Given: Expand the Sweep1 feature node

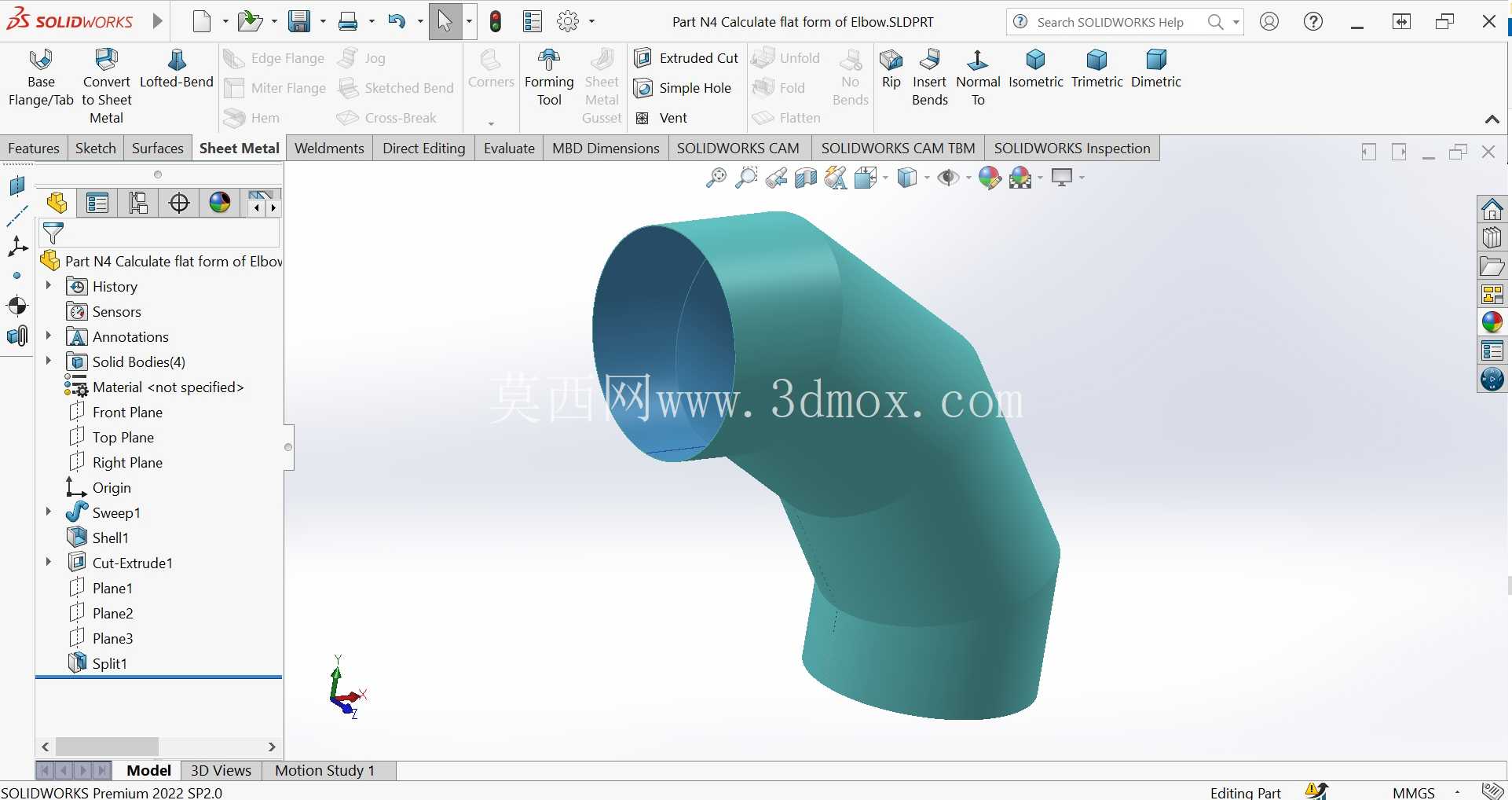Looking at the screenshot, I should tap(49, 512).
